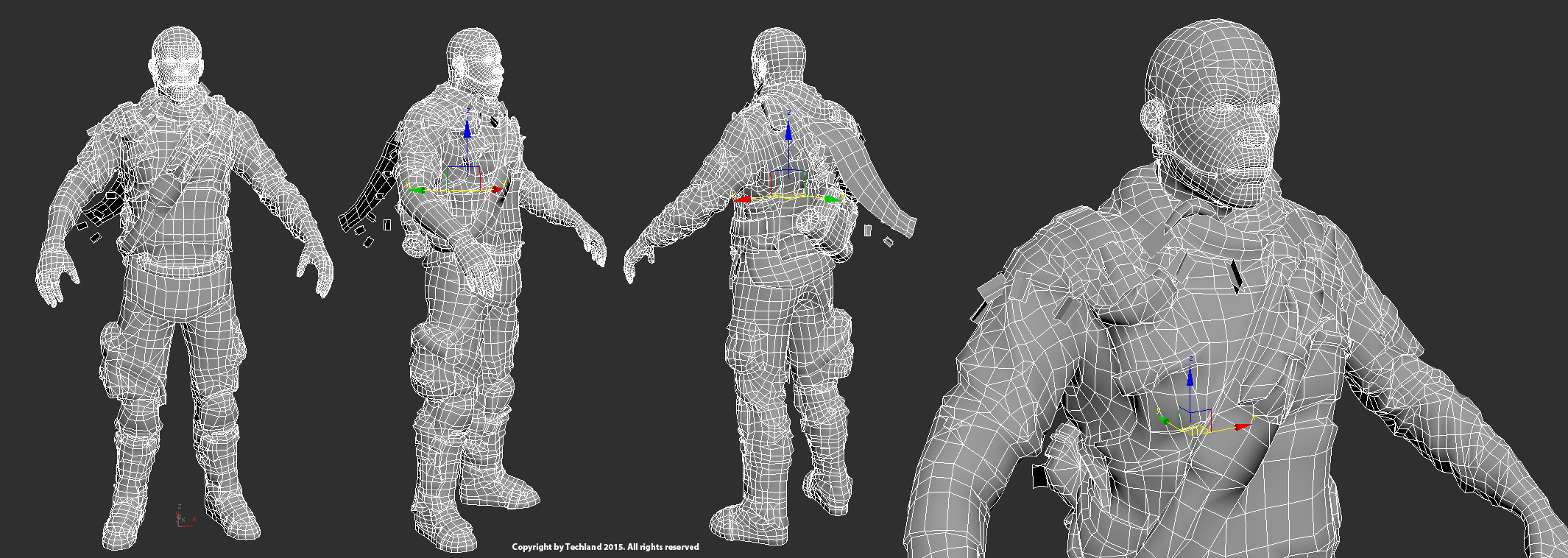Click green Y-axis arrow on side-view model gizmo

click(418, 190)
